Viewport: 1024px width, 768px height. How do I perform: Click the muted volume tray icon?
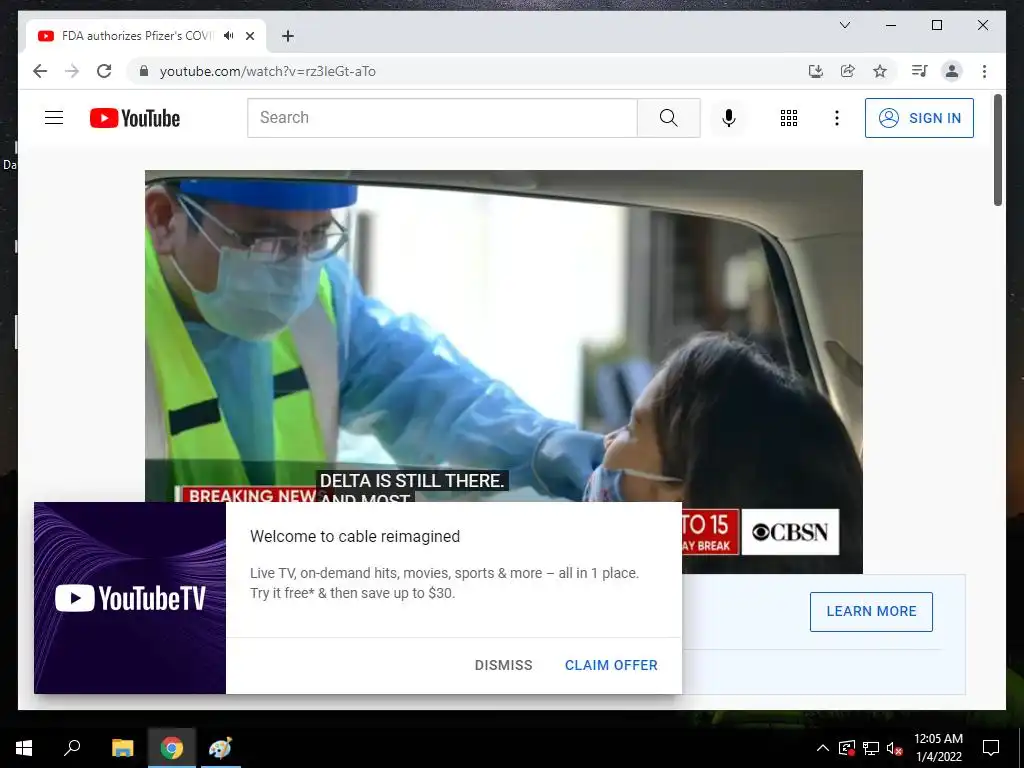point(894,748)
